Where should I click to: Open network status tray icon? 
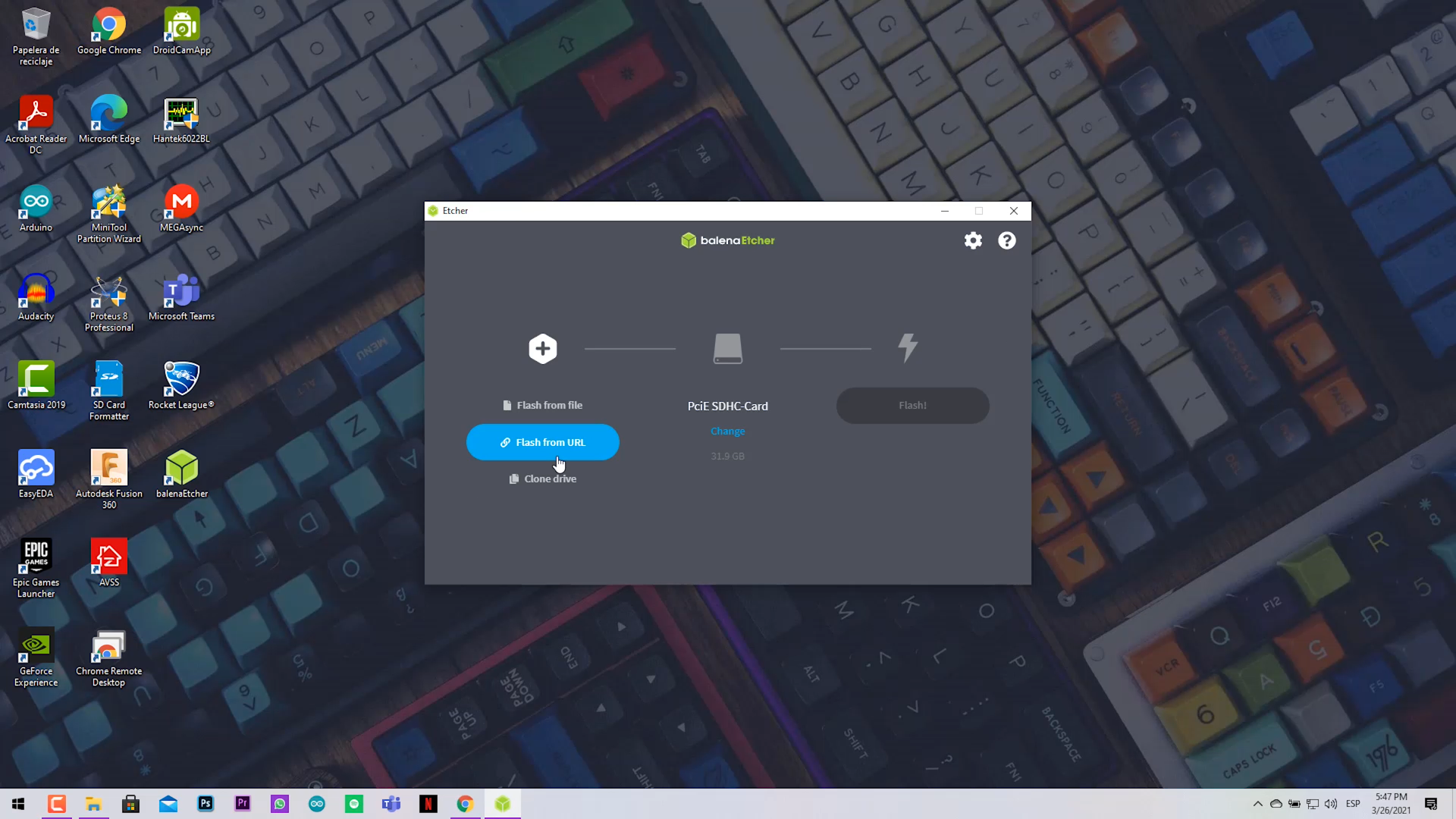[x=1313, y=804]
